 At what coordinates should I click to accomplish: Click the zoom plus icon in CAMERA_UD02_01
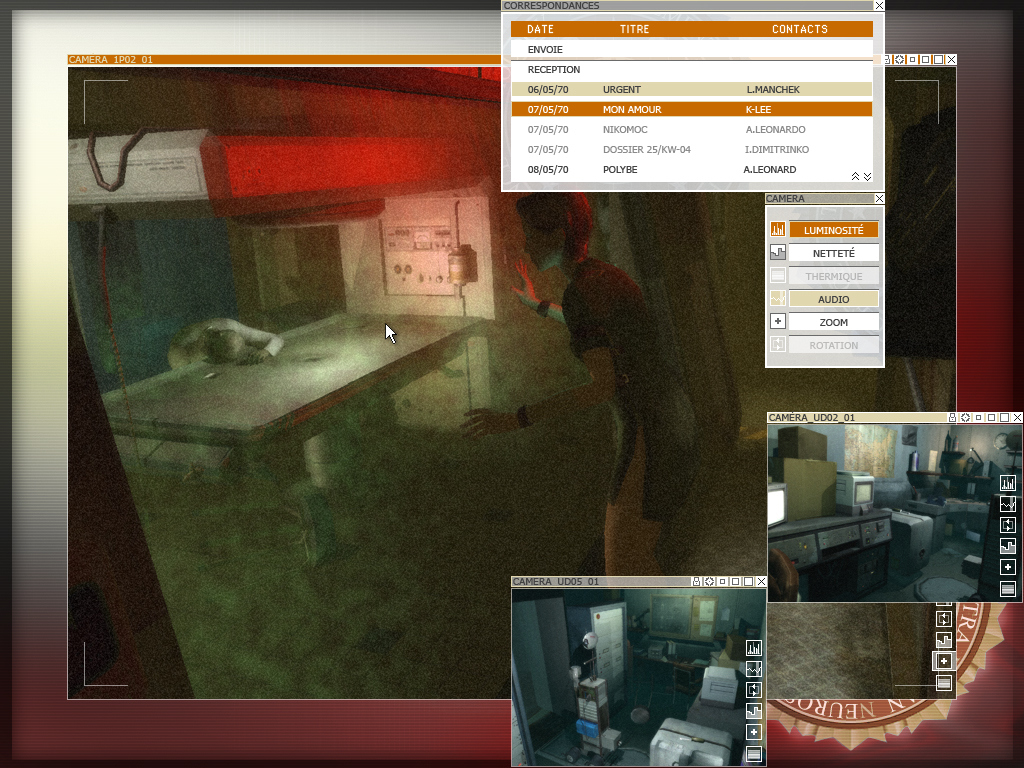1008,568
